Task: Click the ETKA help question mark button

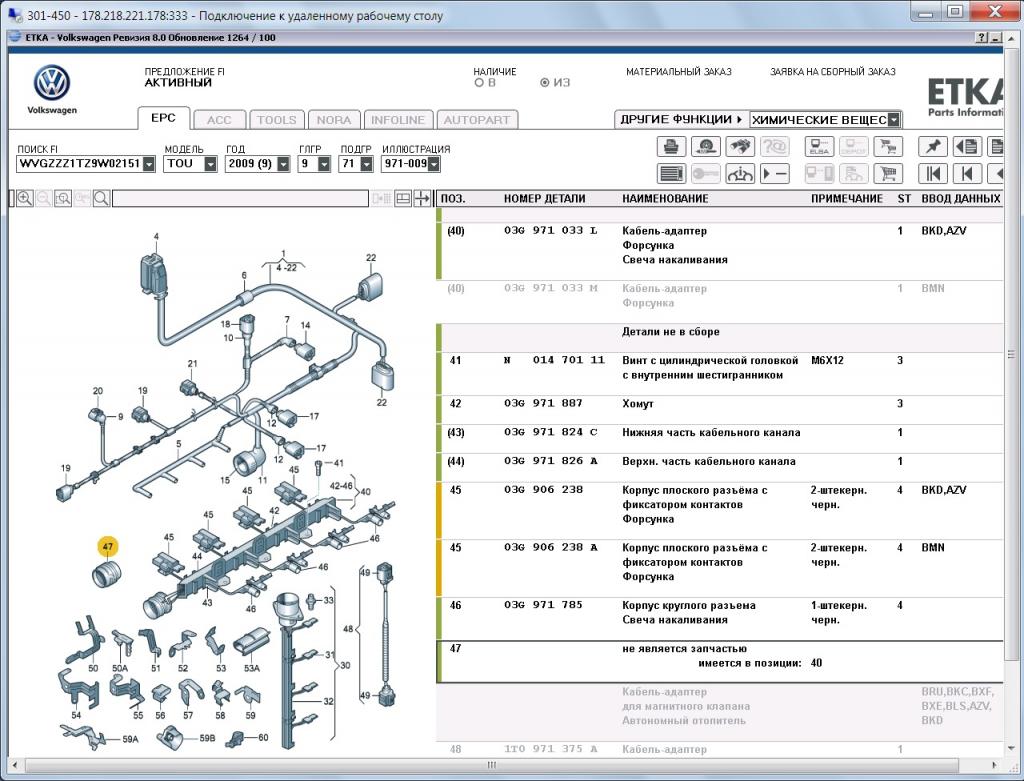Action: coord(982,38)
